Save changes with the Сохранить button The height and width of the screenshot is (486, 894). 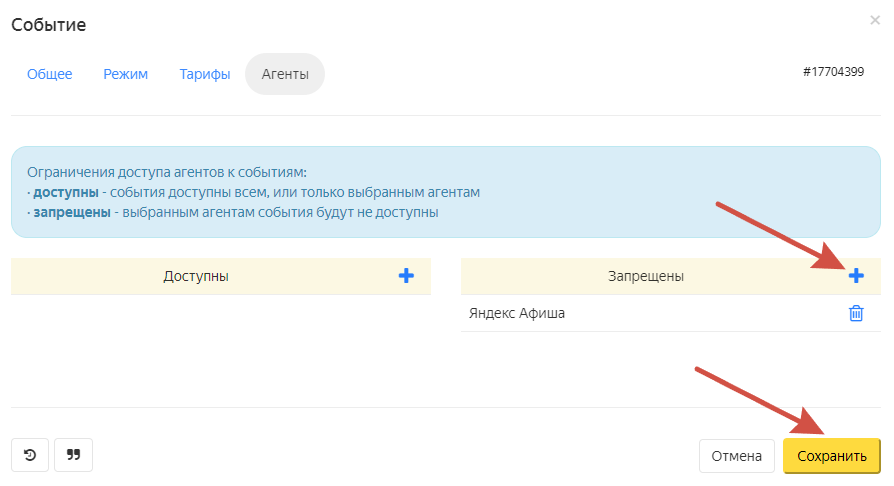[831, 456]
